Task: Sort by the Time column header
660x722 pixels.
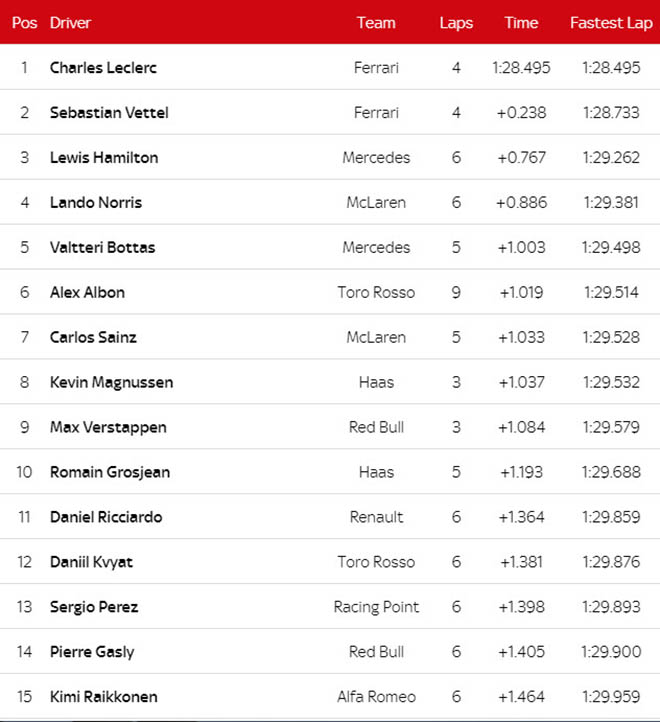Action: tap(521, 22)
